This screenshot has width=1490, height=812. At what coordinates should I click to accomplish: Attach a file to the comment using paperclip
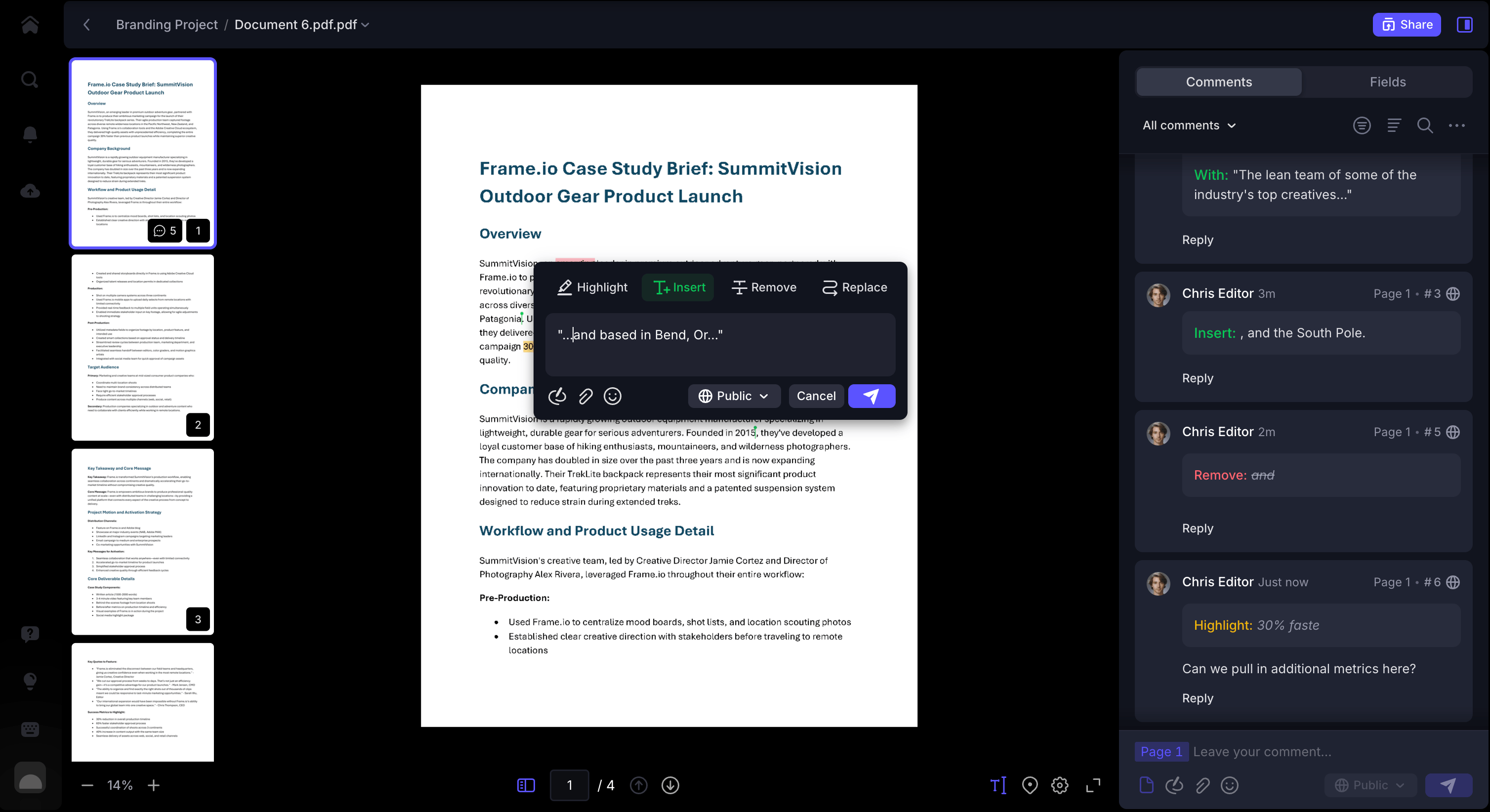click(585, 396)
